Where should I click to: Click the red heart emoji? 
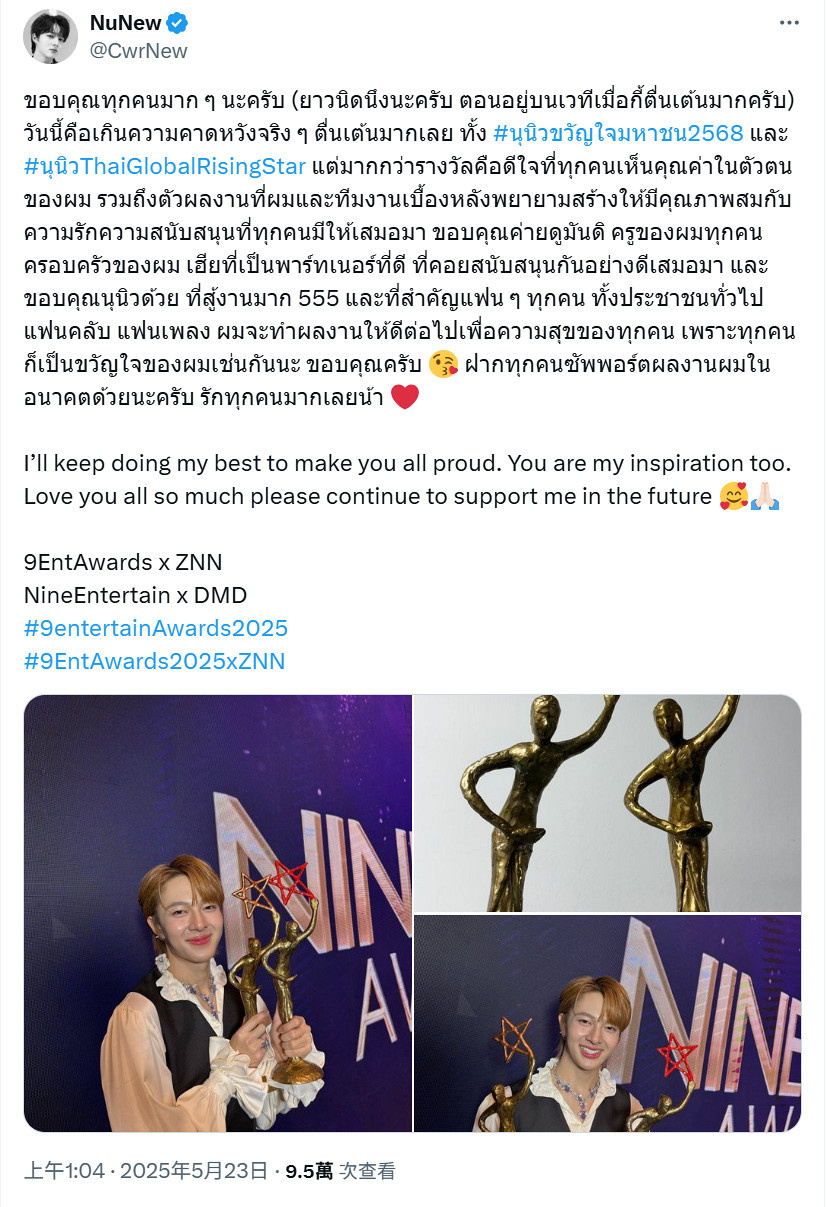[x=404, y=397]
